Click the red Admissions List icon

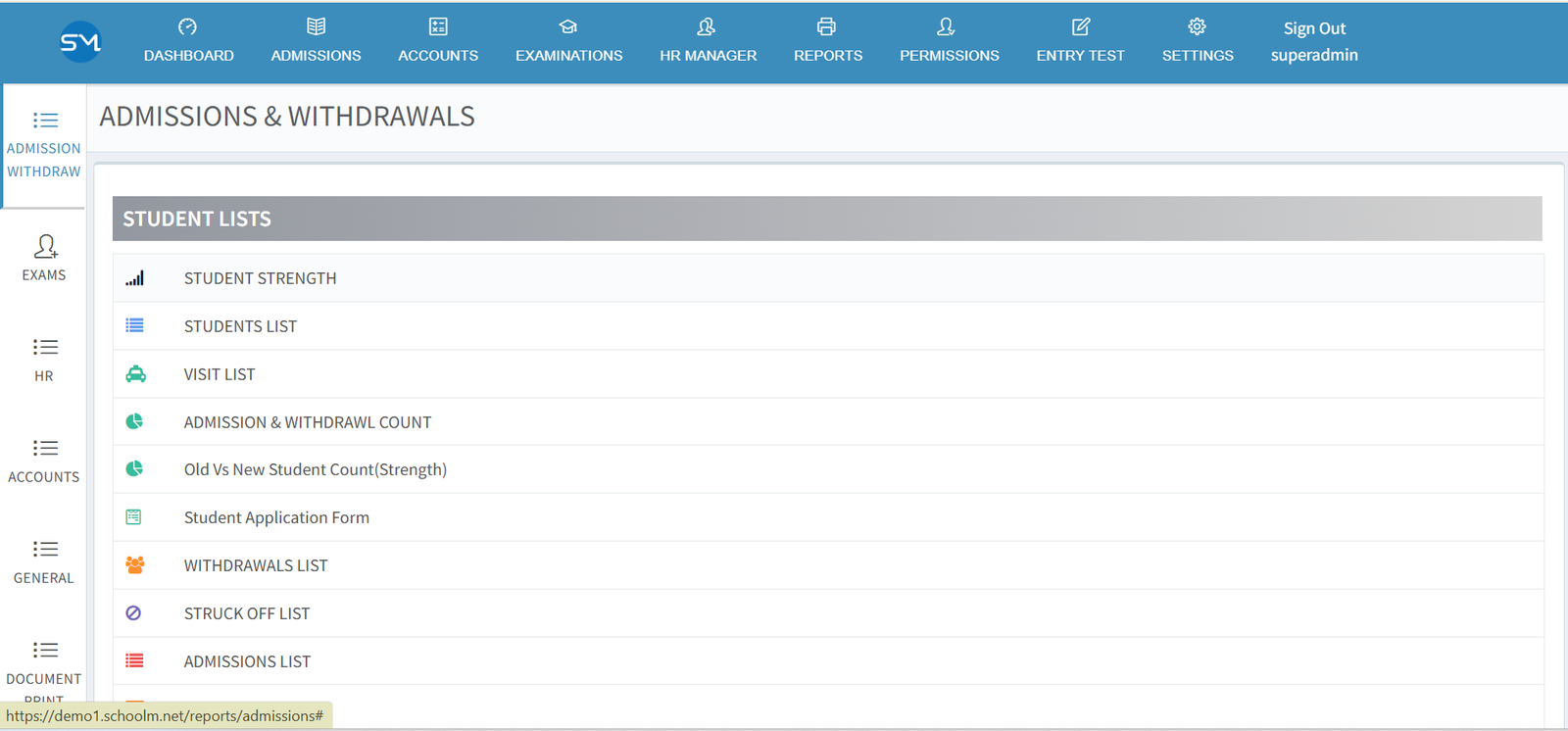[135, 661]
